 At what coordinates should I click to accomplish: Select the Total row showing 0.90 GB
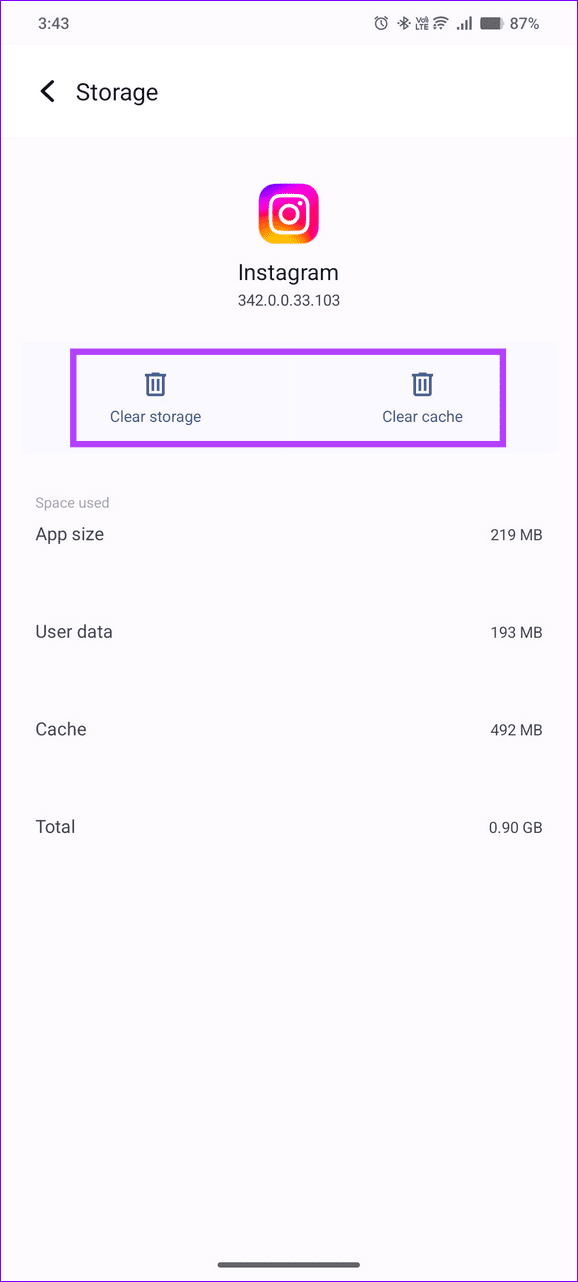pos(288,826)
